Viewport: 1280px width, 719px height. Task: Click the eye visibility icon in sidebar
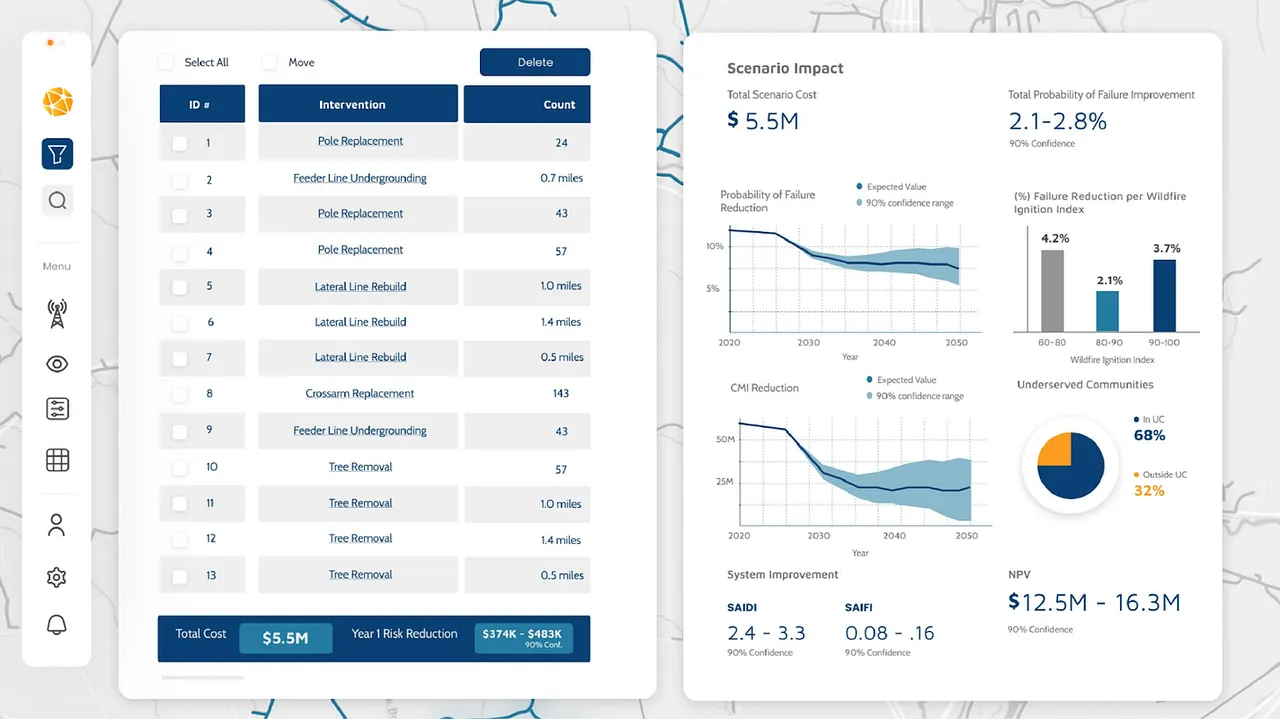(57, 364)
